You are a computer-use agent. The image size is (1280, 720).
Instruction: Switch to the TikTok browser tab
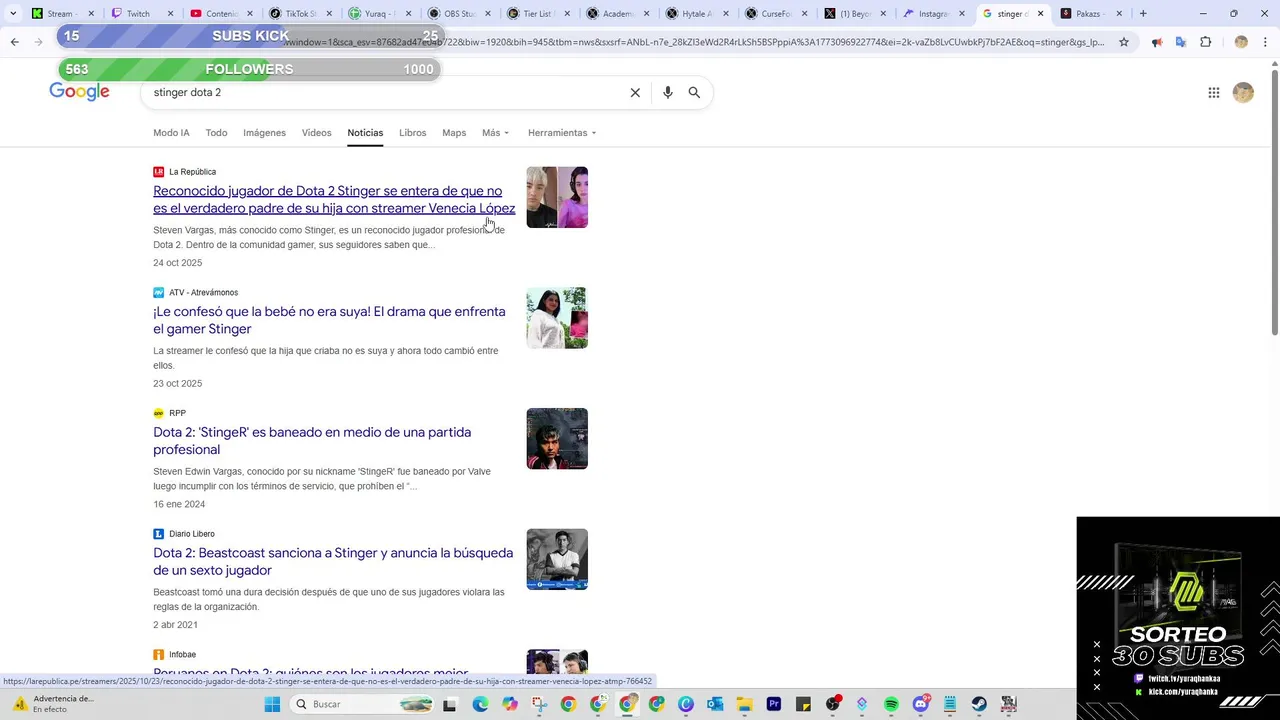coord(298,14)
